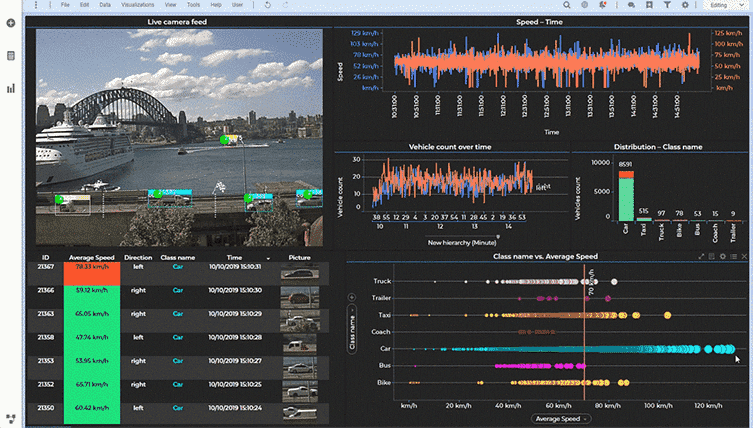This screenshot has width=754, height=428.
Task: Click the Vehicle count over time title
Action: click(x=450, y=147)
